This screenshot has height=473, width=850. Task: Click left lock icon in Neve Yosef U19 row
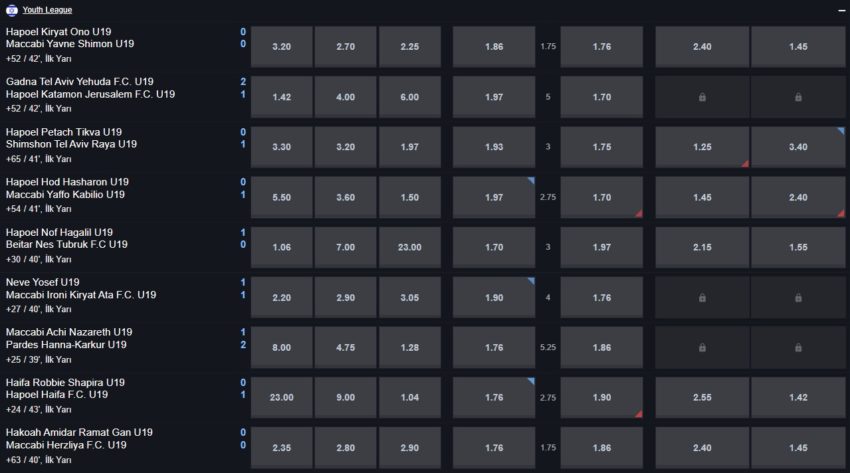click(x=702, y=297)
